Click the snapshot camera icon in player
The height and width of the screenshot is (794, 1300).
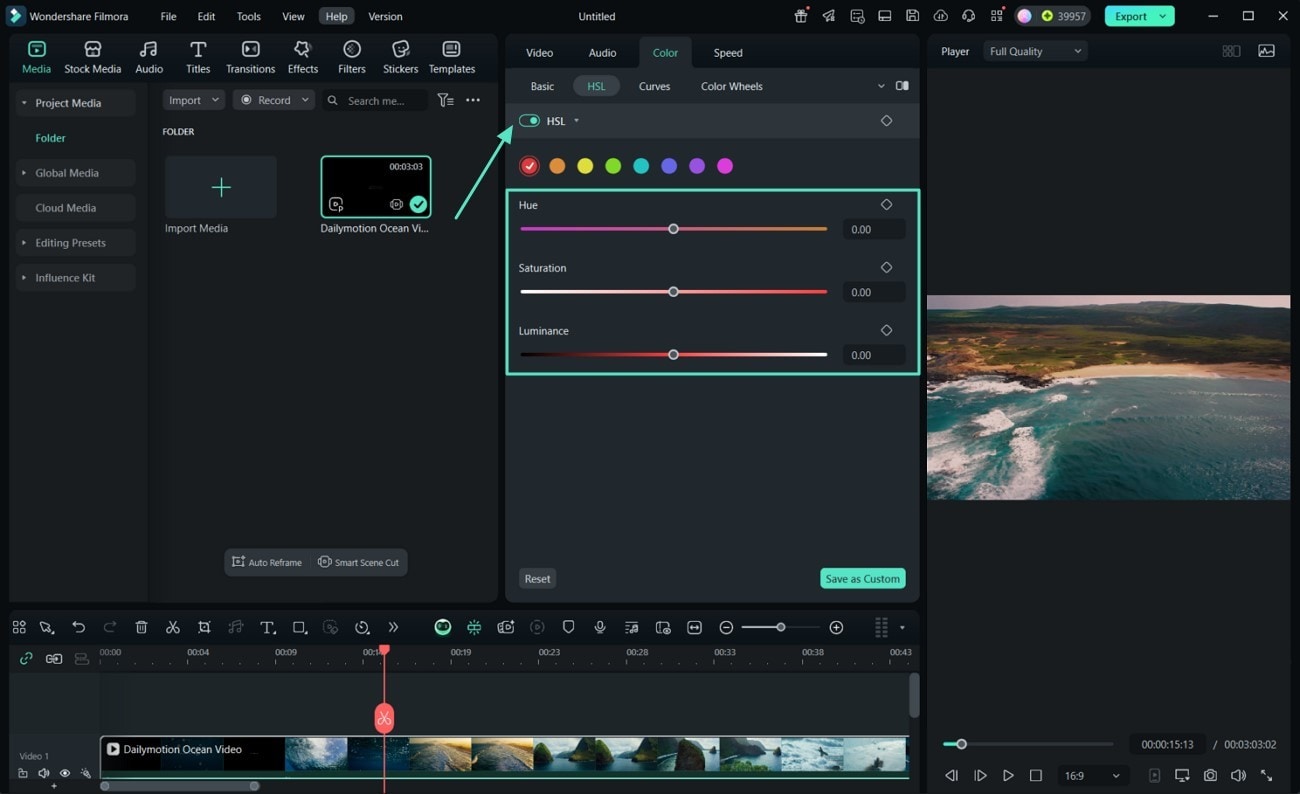tap(1210, 775)
